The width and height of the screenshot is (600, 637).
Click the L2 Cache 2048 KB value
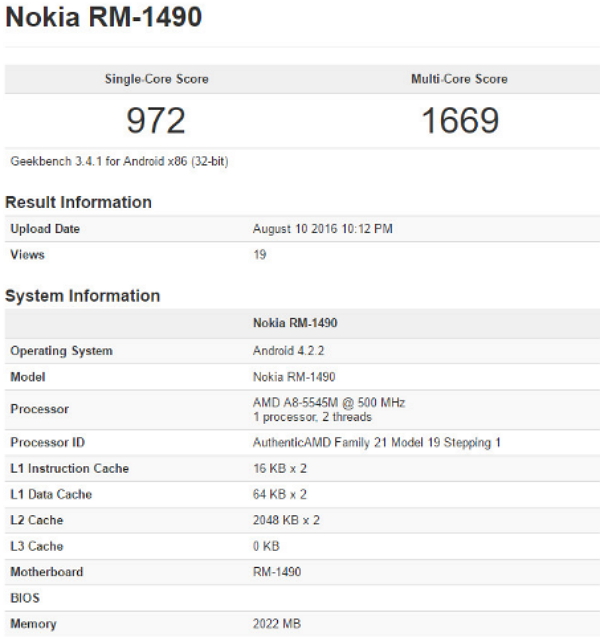(x=284, y=520)
